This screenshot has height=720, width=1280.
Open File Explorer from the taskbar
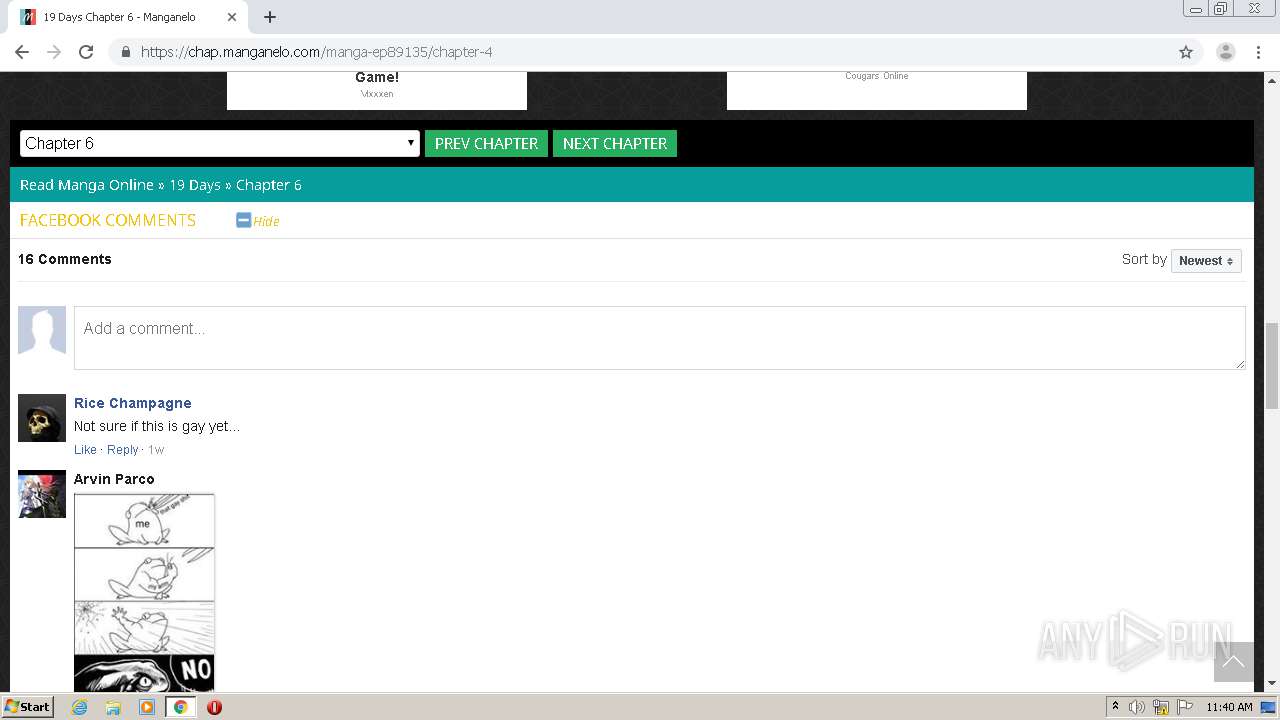(x=113, y=707)
